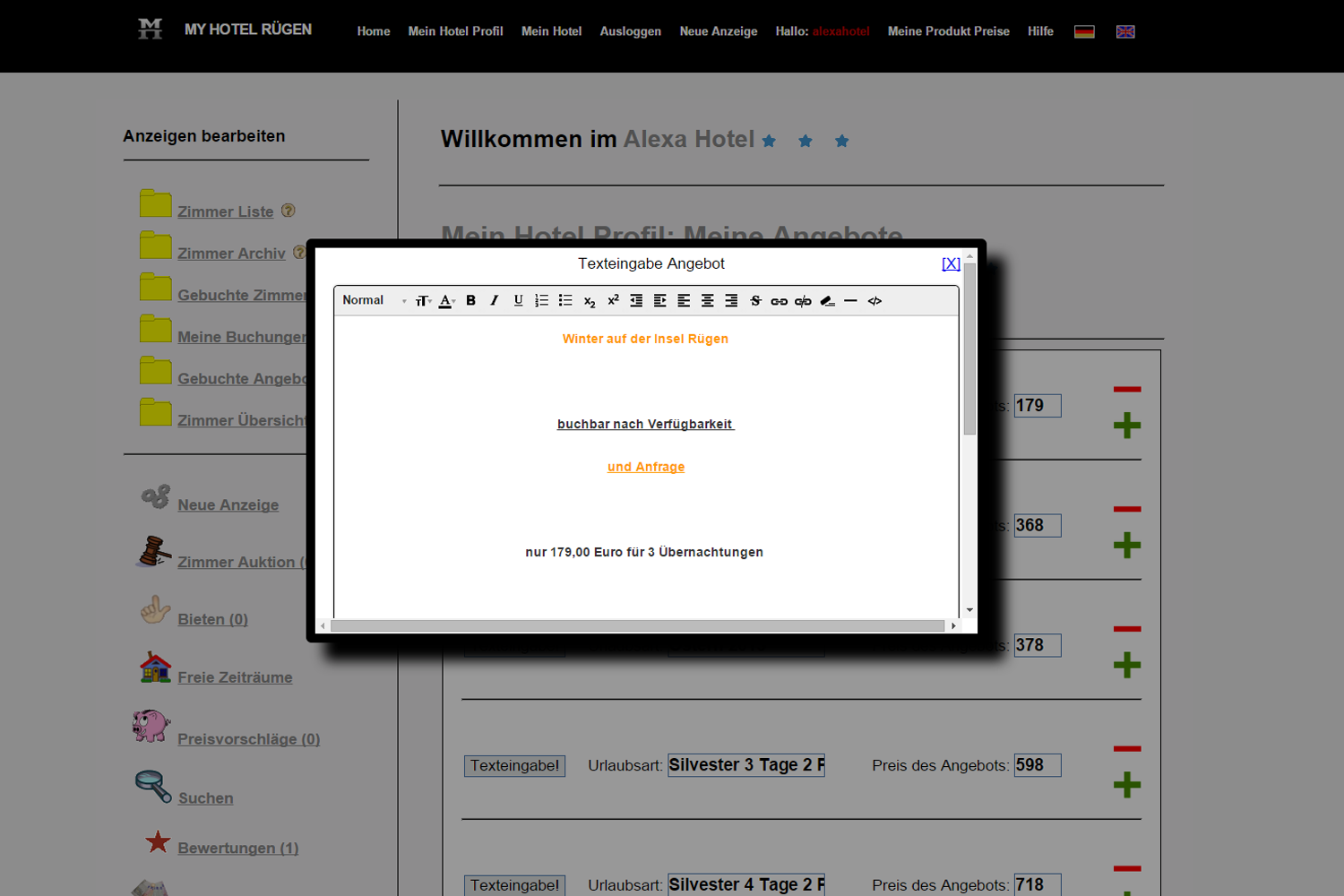Image resolution: width=1344 pixels, height=896 pixels.
Task: Click the outdent icon
Action: pos(636,301)
